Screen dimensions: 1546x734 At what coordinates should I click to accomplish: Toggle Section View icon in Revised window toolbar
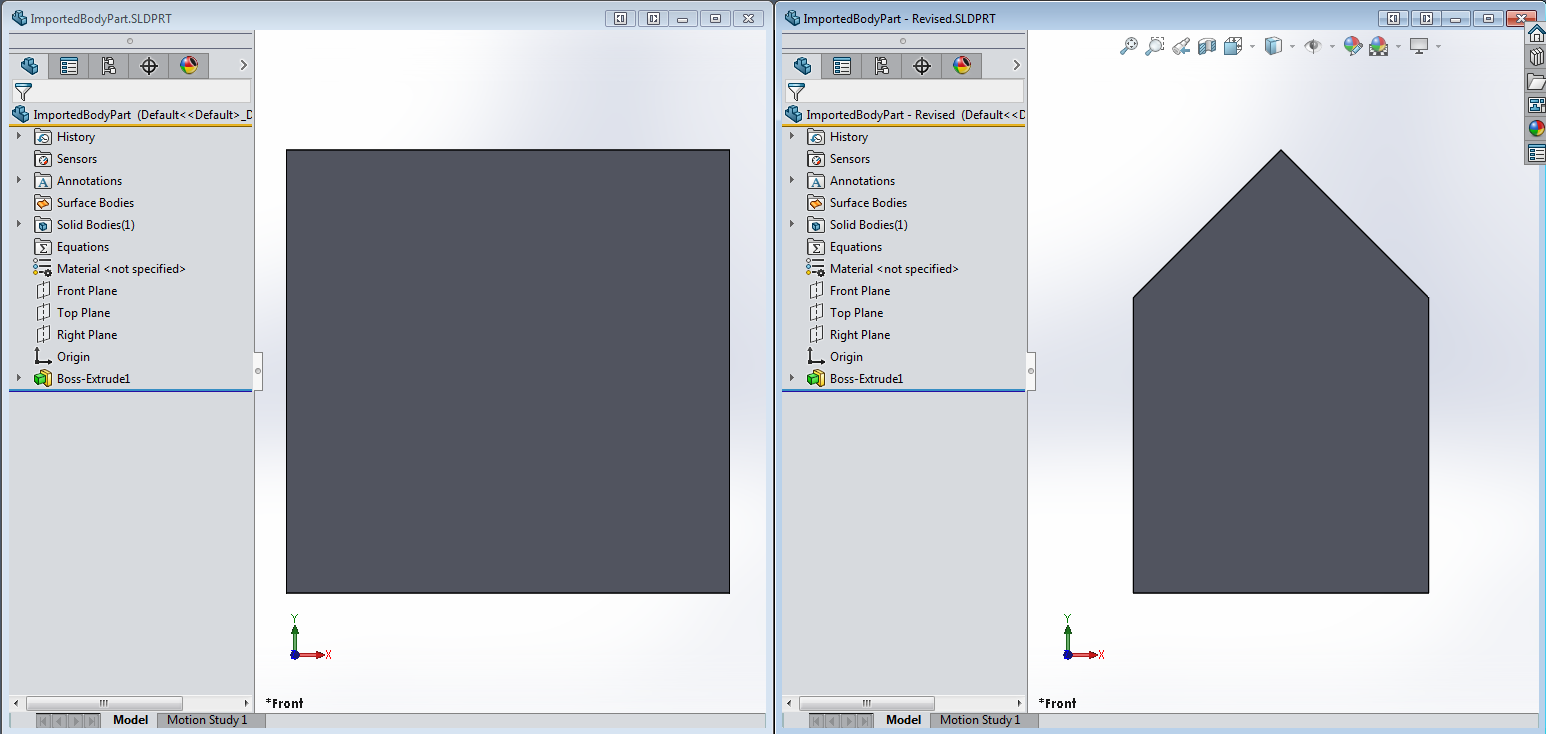(1207, 46)
